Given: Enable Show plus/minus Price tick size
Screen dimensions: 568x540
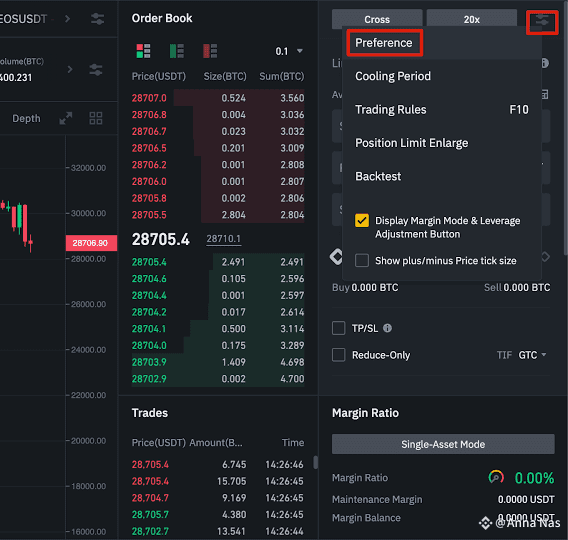Looking at the screenshot, I should point(362,260).
